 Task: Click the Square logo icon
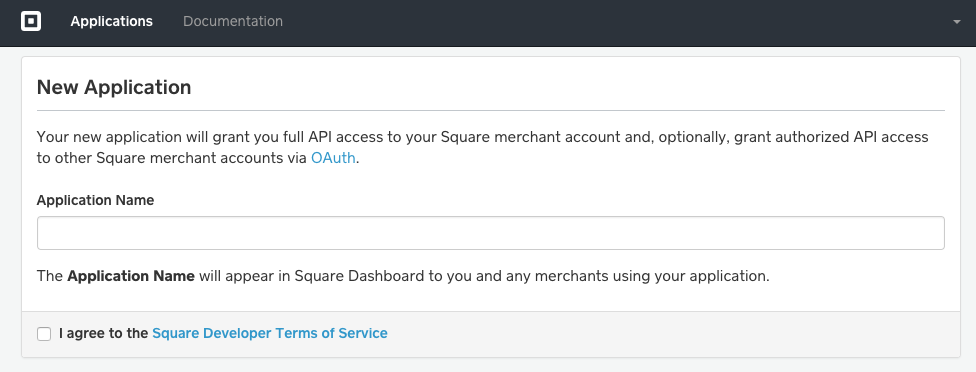[x=30, y=21]
